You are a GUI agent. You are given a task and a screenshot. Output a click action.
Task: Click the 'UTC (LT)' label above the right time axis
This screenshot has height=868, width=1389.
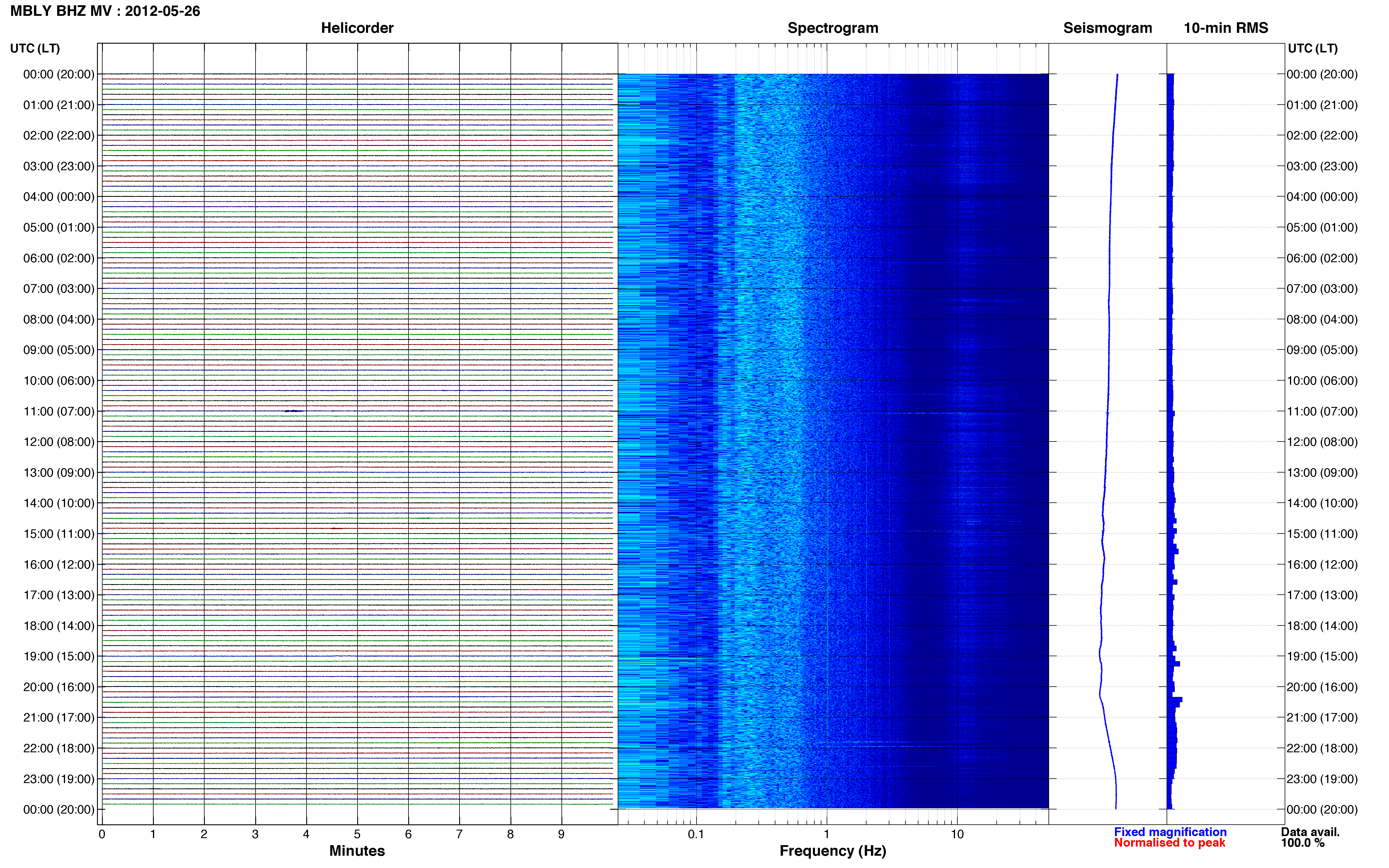(x=1313, y=48)
